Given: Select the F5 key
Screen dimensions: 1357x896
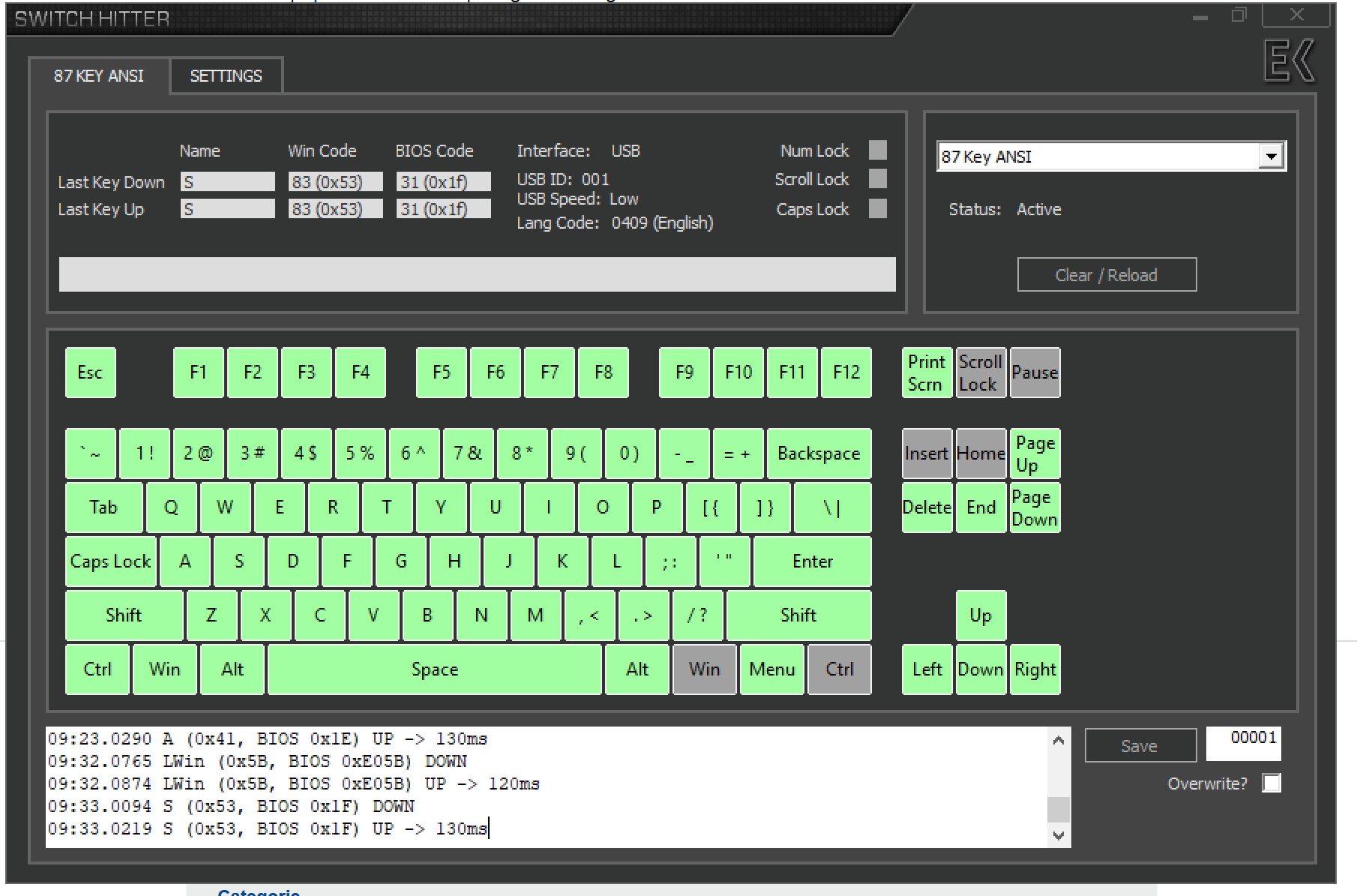Looking at the screenshot, I should [x=442, y=373].
